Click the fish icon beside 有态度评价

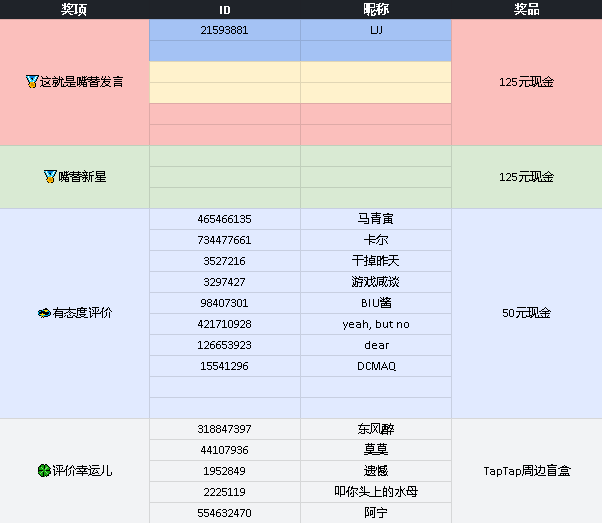(x=44, y=313)
